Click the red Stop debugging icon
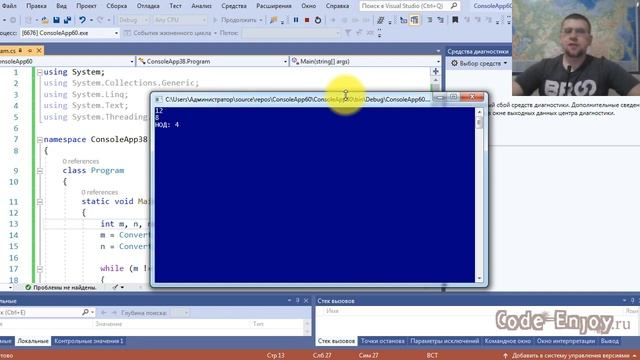This screenshot has width=640, height=360. (x=307, y=20)
